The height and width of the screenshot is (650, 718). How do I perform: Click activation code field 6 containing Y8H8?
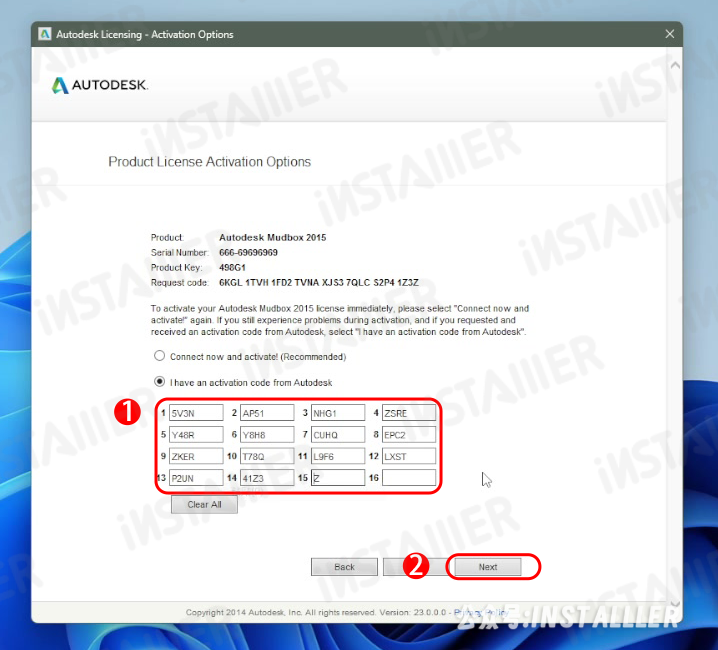pos(267,434)
